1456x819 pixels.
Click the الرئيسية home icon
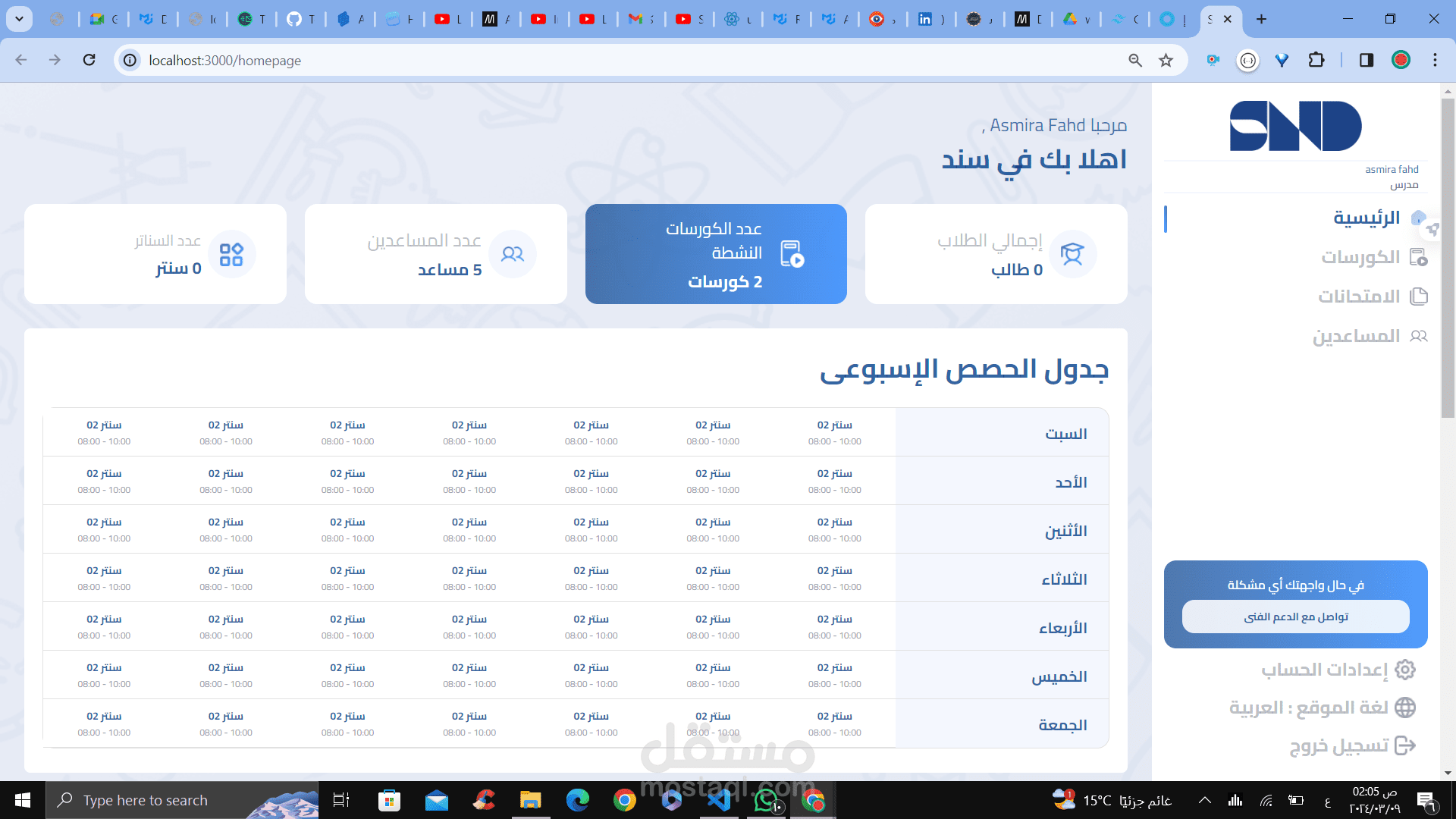(1417, 218)
